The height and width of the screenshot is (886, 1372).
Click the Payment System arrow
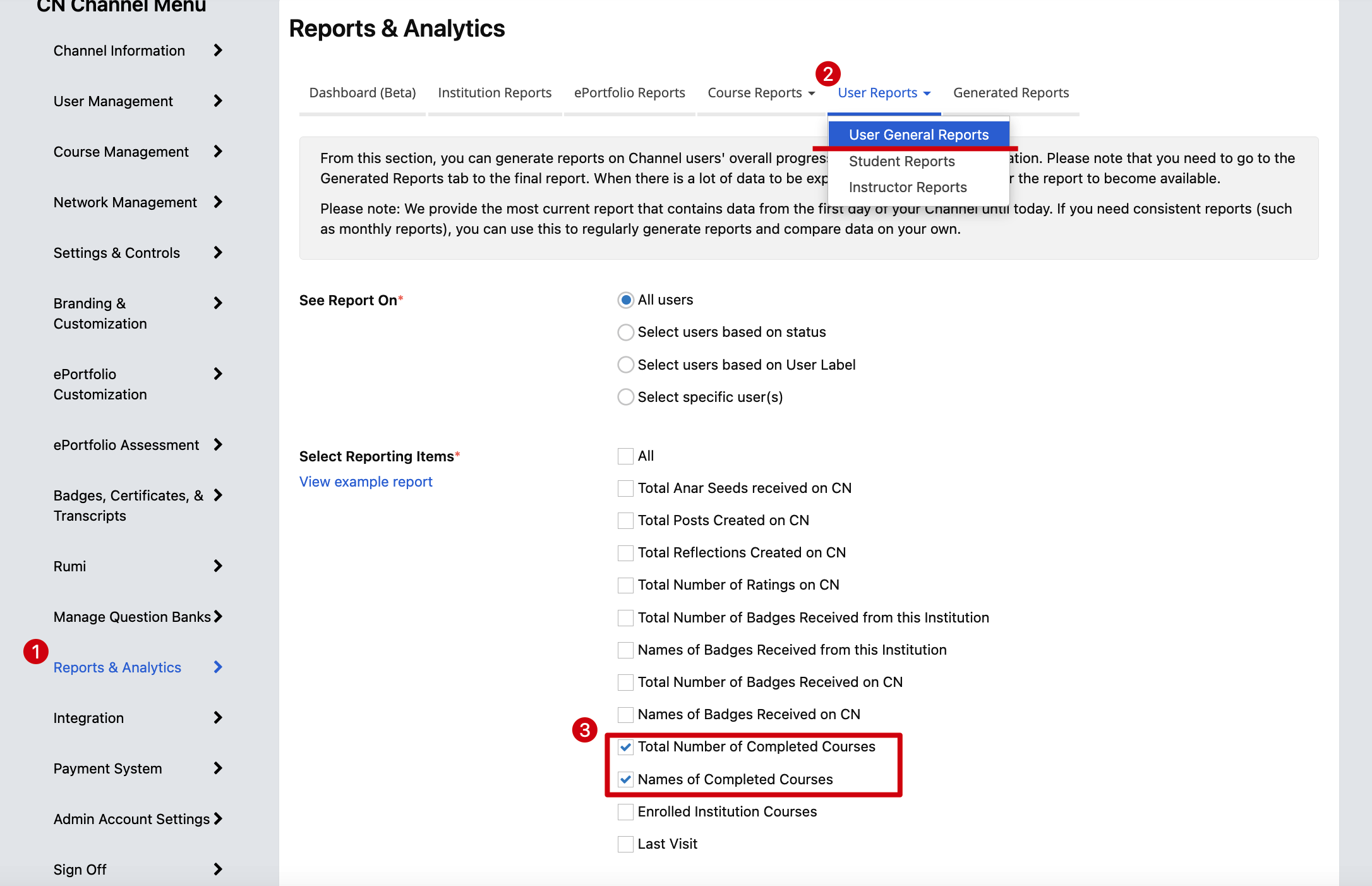tap(218, 768)
